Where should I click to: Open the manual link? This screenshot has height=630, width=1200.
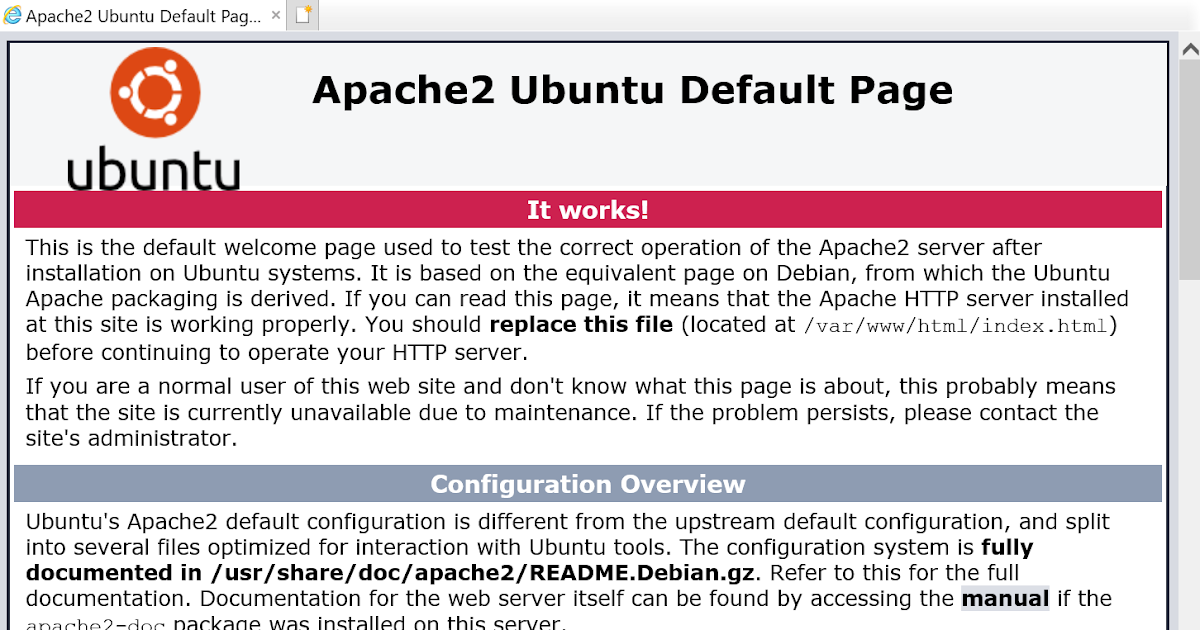click(x=1004, y=598)
